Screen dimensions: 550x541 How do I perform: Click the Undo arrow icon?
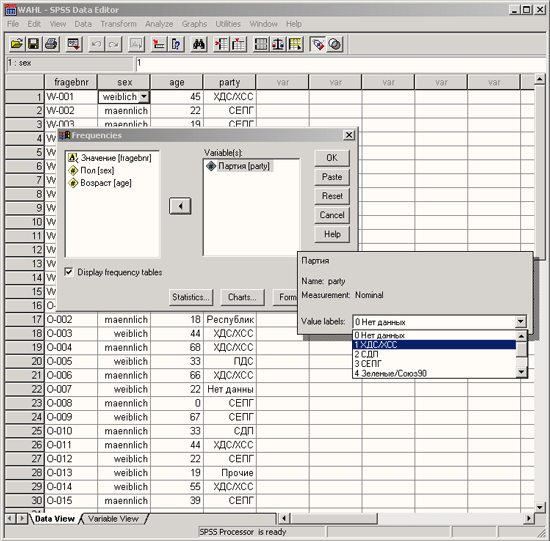pyautogui.click(x=96, y=44)
